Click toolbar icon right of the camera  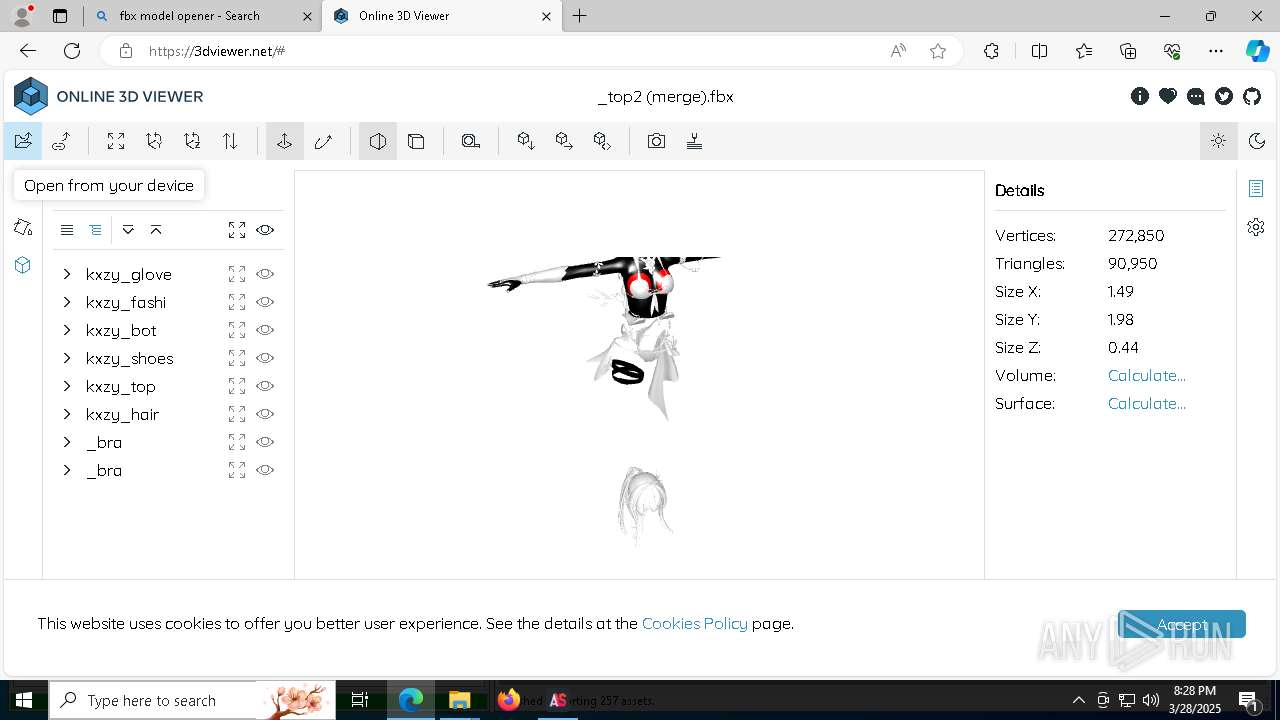coord(694,141)
